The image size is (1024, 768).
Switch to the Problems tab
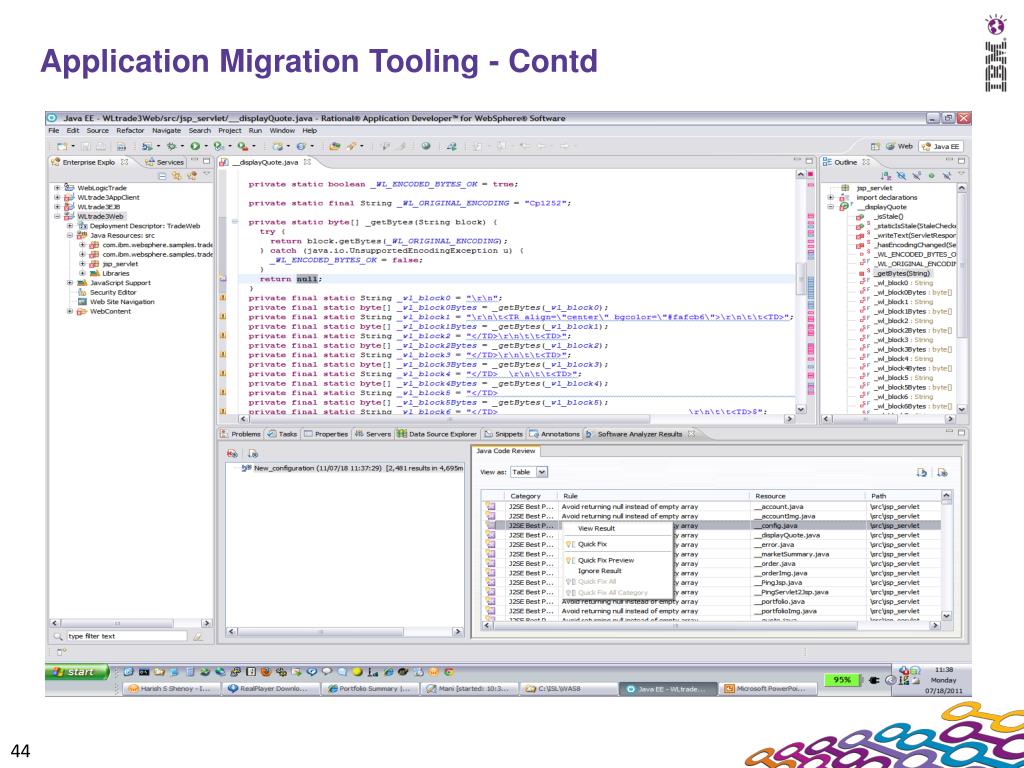241,434
